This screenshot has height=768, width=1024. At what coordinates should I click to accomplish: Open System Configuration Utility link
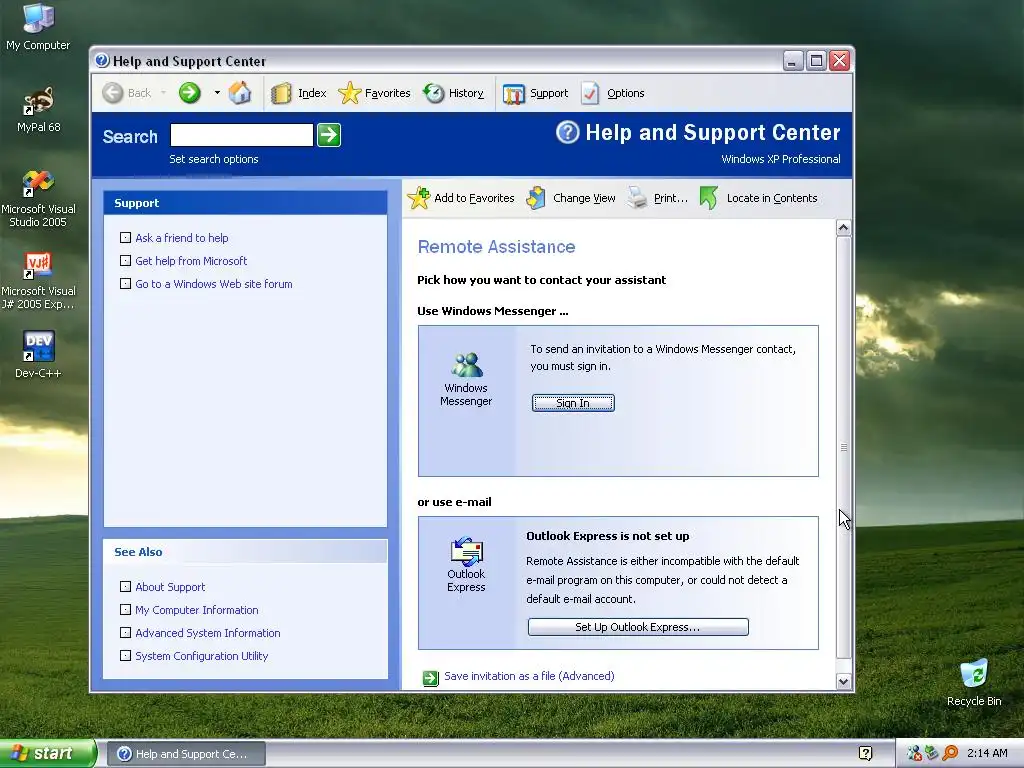pos(201,656)
